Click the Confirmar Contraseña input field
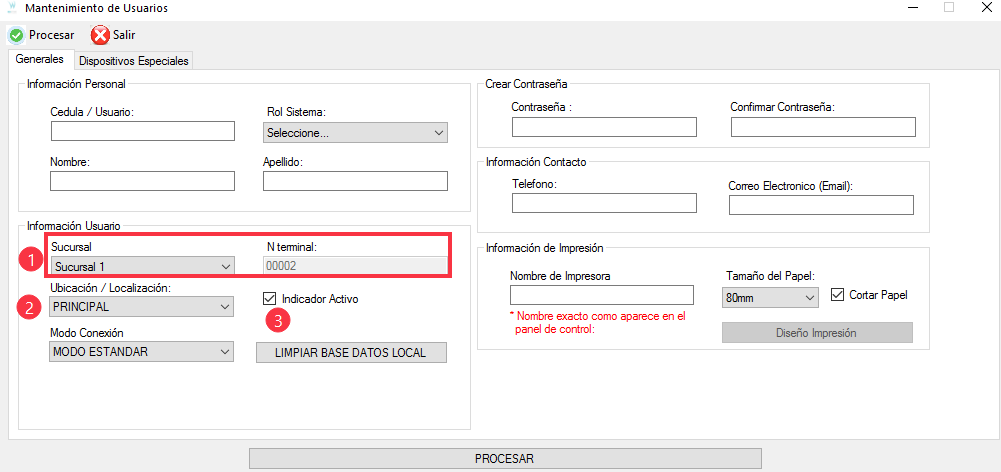 tap(823, 127)
